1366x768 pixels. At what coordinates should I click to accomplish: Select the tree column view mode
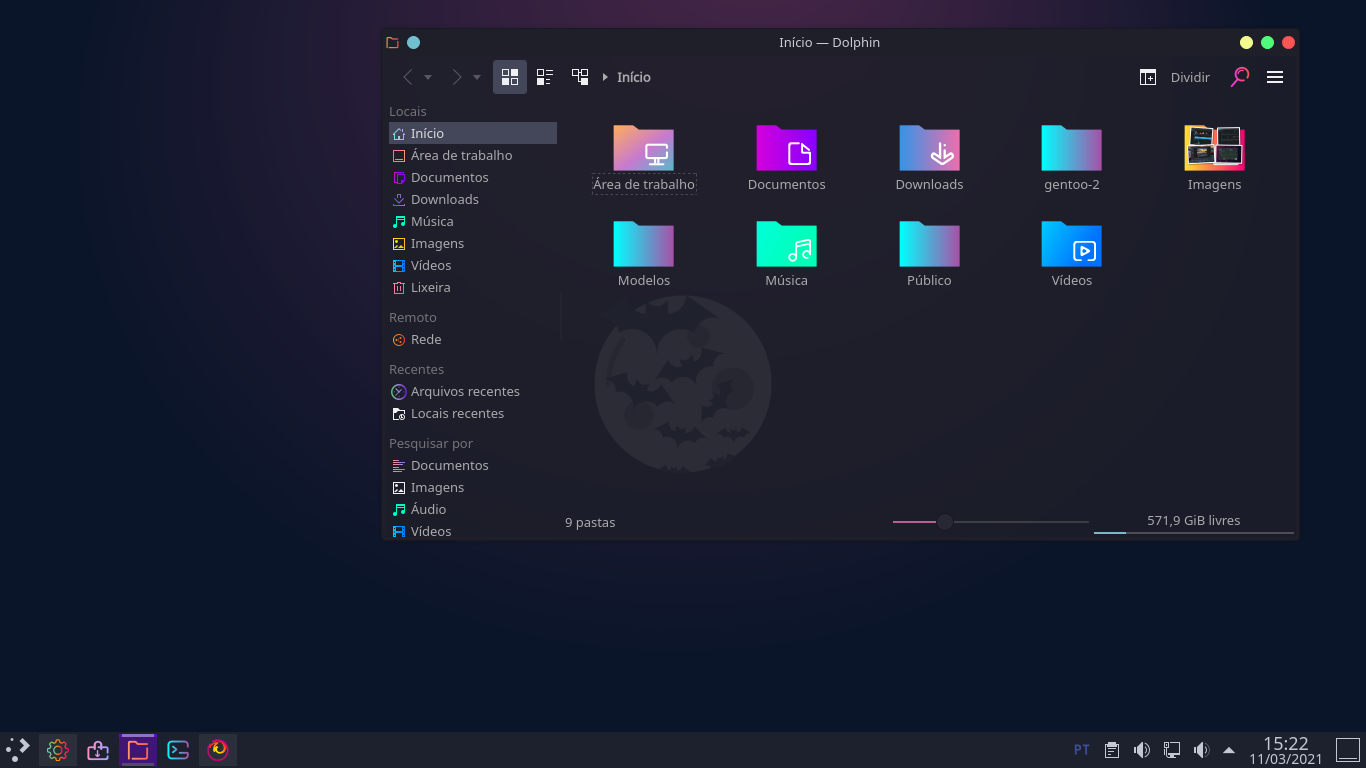click(x=579, y=77)
